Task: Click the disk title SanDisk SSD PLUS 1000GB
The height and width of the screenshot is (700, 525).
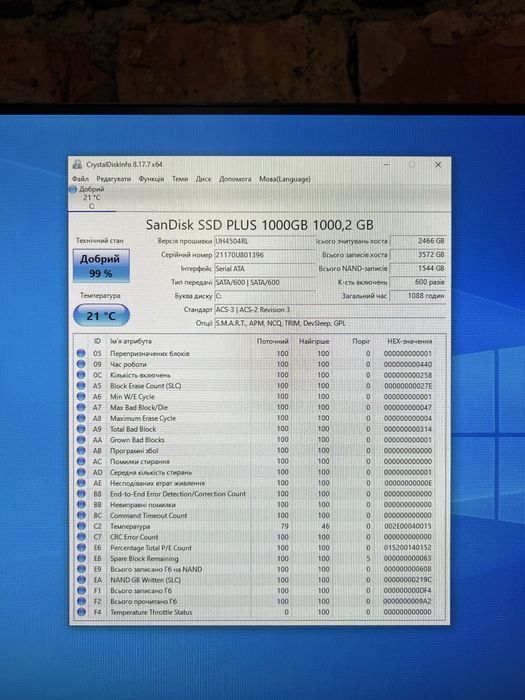Action: tap(259, 225)
